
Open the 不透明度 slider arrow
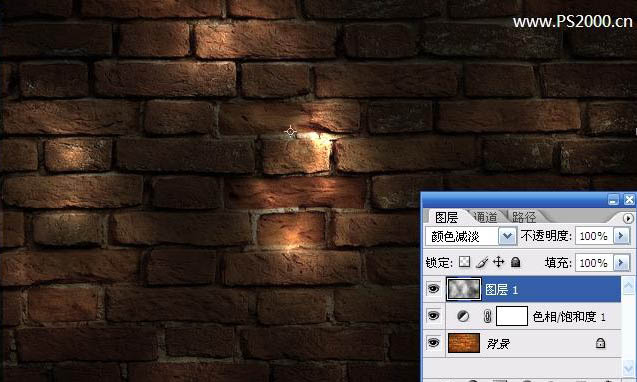(x=621, y=236)
